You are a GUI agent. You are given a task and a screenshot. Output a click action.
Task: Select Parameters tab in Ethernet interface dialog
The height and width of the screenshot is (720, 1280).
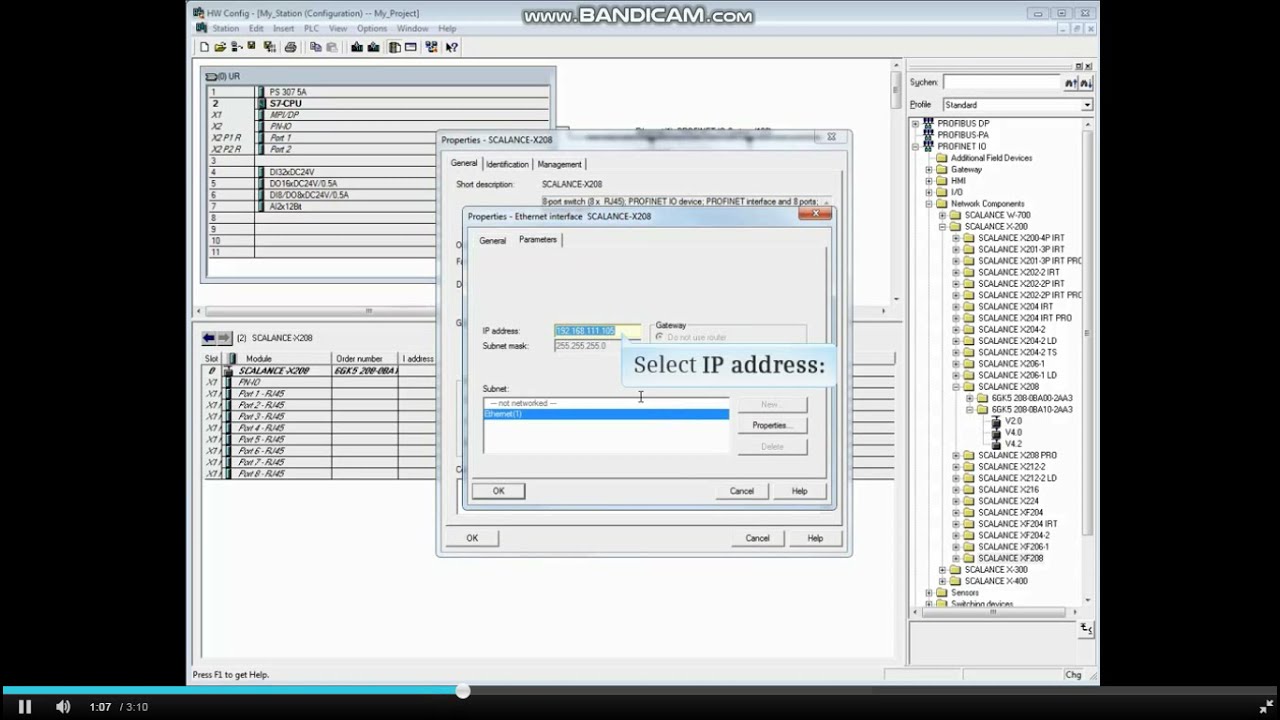[x=538, y=240]
